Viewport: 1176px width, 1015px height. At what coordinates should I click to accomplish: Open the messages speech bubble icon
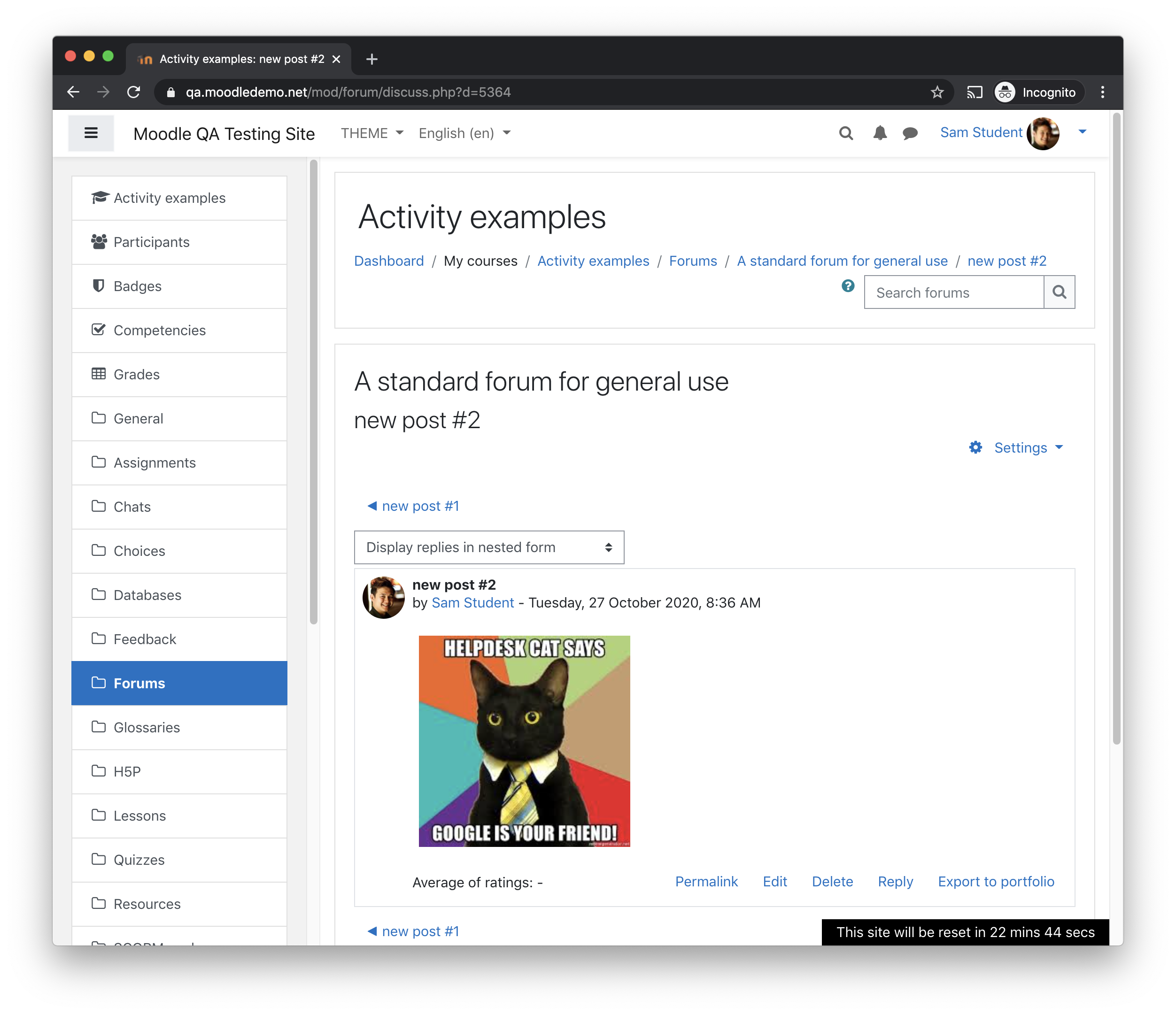click(910, 133)
